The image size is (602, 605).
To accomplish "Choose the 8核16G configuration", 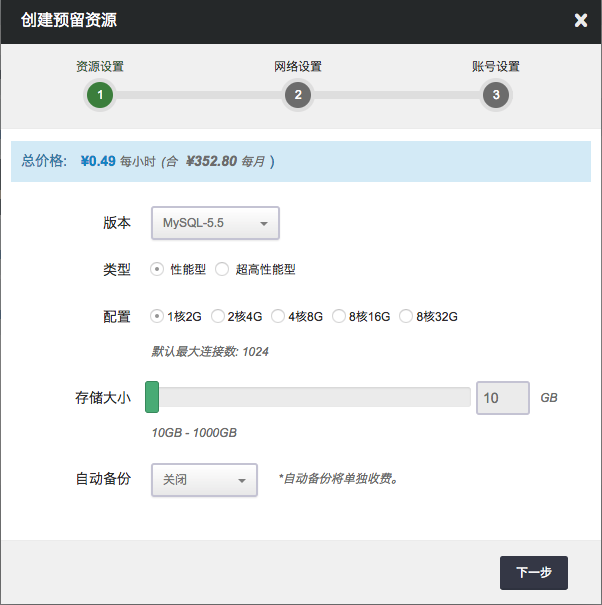I will pyautogui.click(x=339, y=317).
